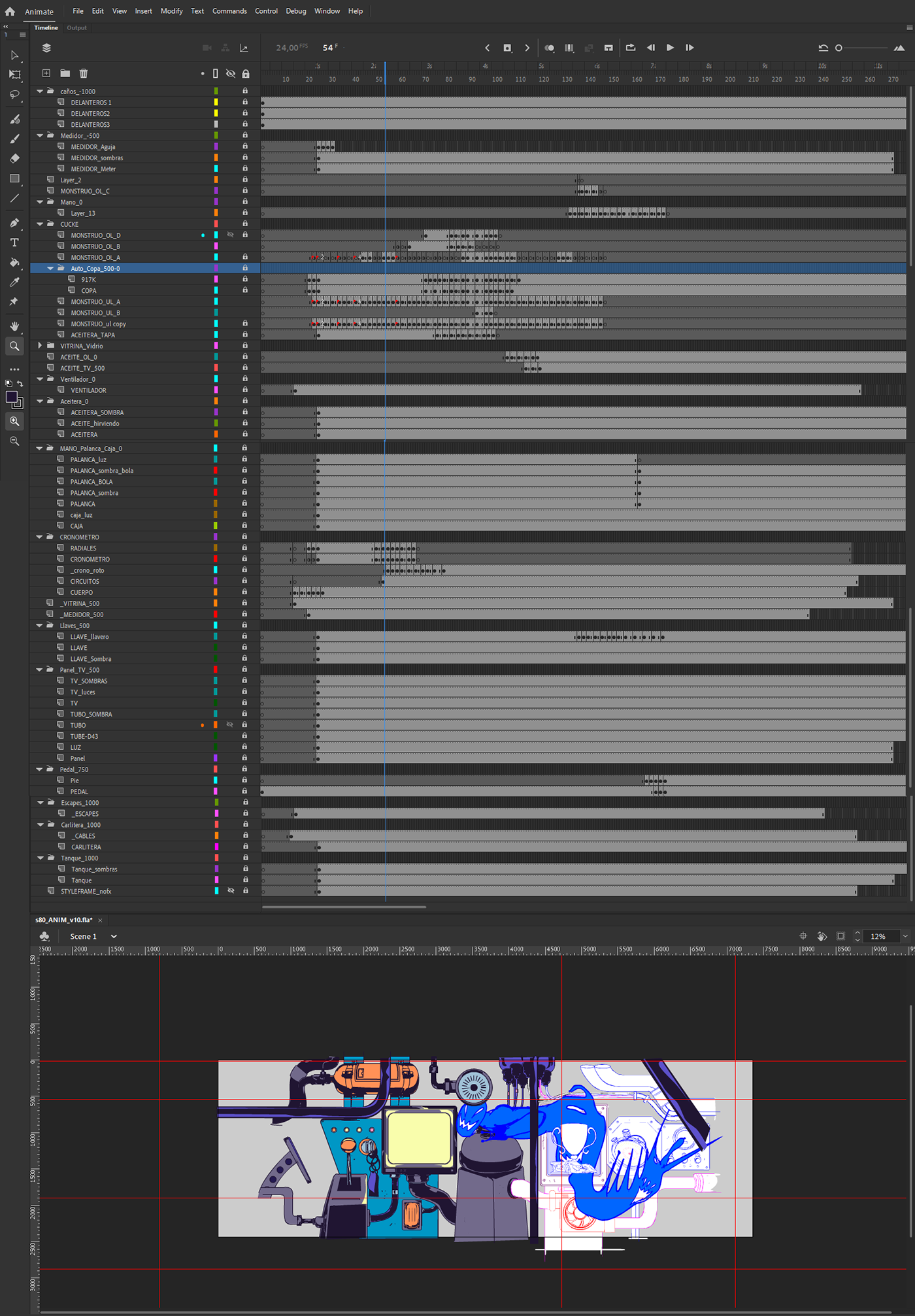Image resolution: width=915 pixels, height=1316 pixels.
Task: Select the Pen tool
Action: (x=14, y=222)
